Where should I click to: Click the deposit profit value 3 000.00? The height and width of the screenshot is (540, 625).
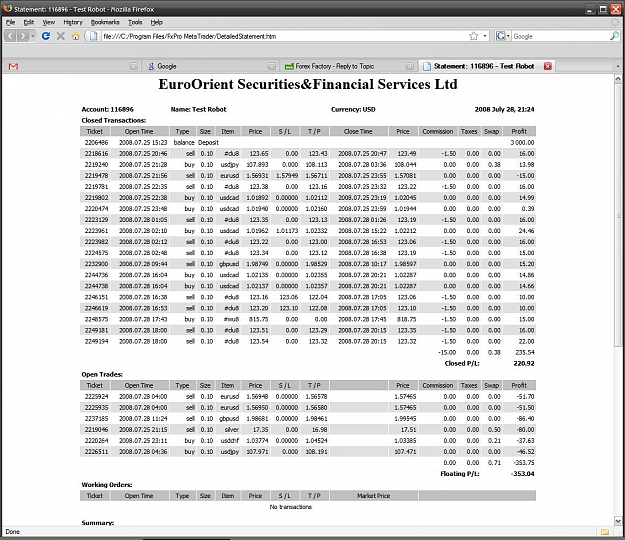[x=522, y=142]
